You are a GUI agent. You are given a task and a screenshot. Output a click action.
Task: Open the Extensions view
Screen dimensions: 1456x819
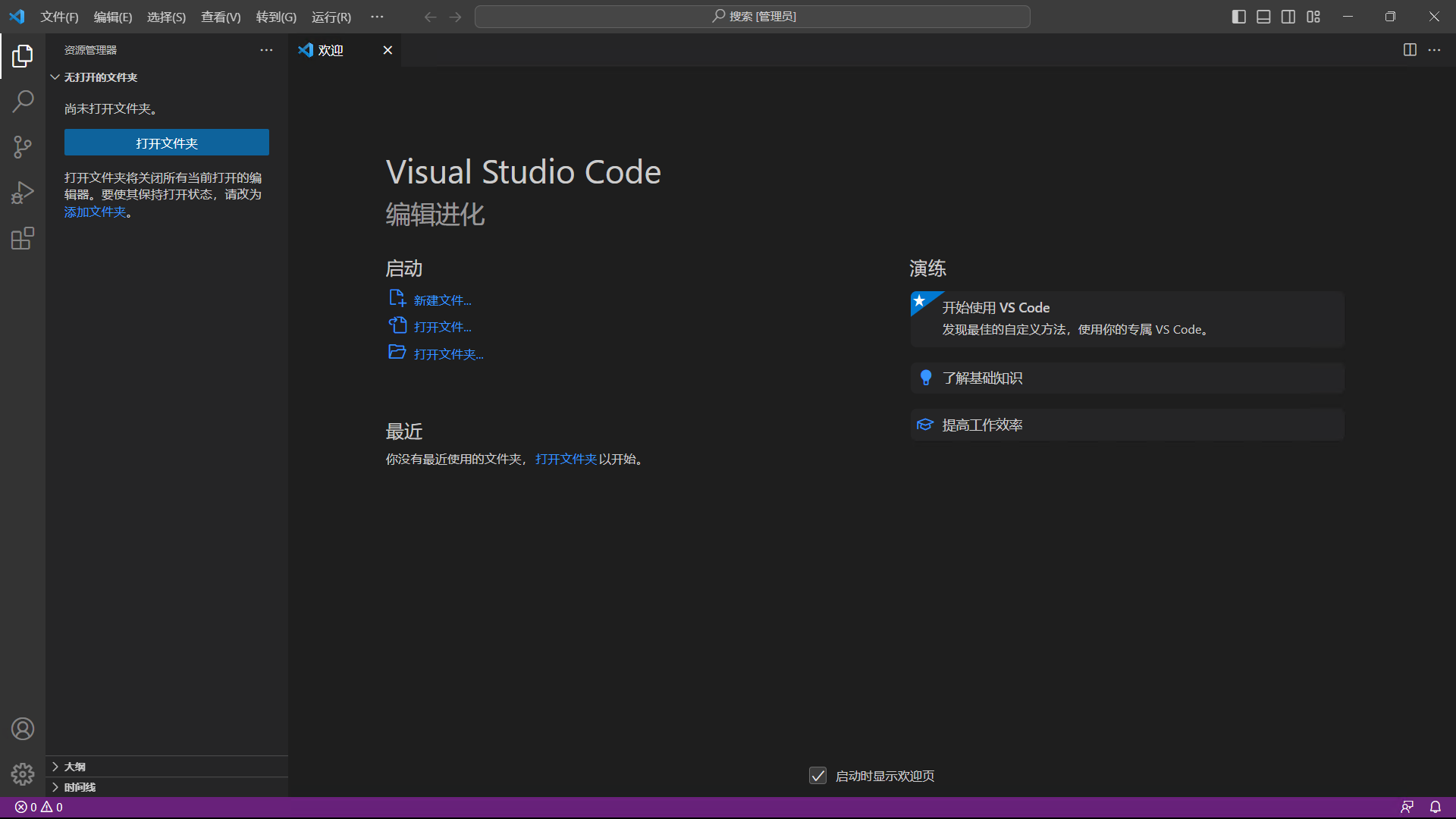click(x=23, y=239)
